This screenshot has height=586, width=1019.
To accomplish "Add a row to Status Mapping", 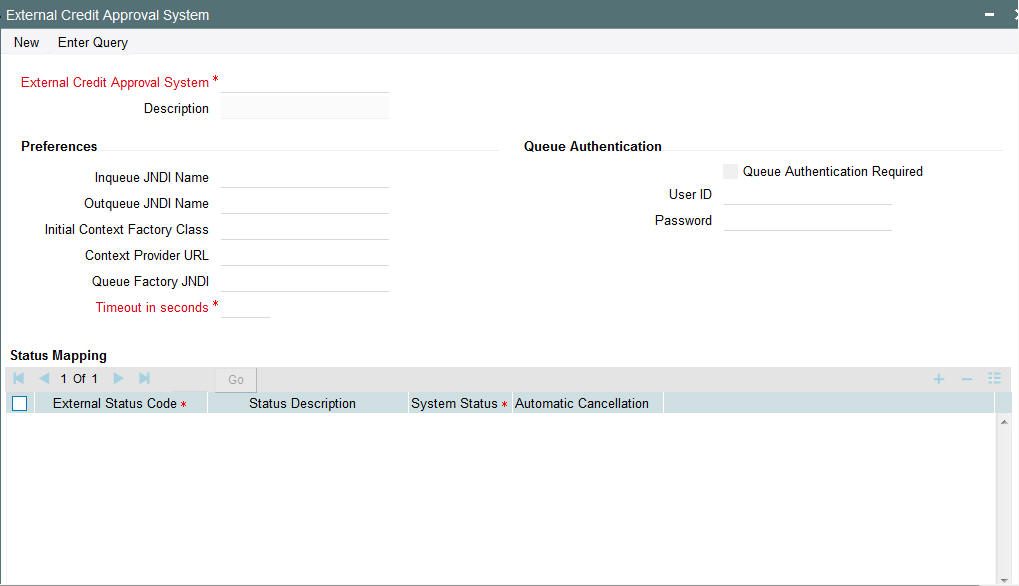I will 938,379.
